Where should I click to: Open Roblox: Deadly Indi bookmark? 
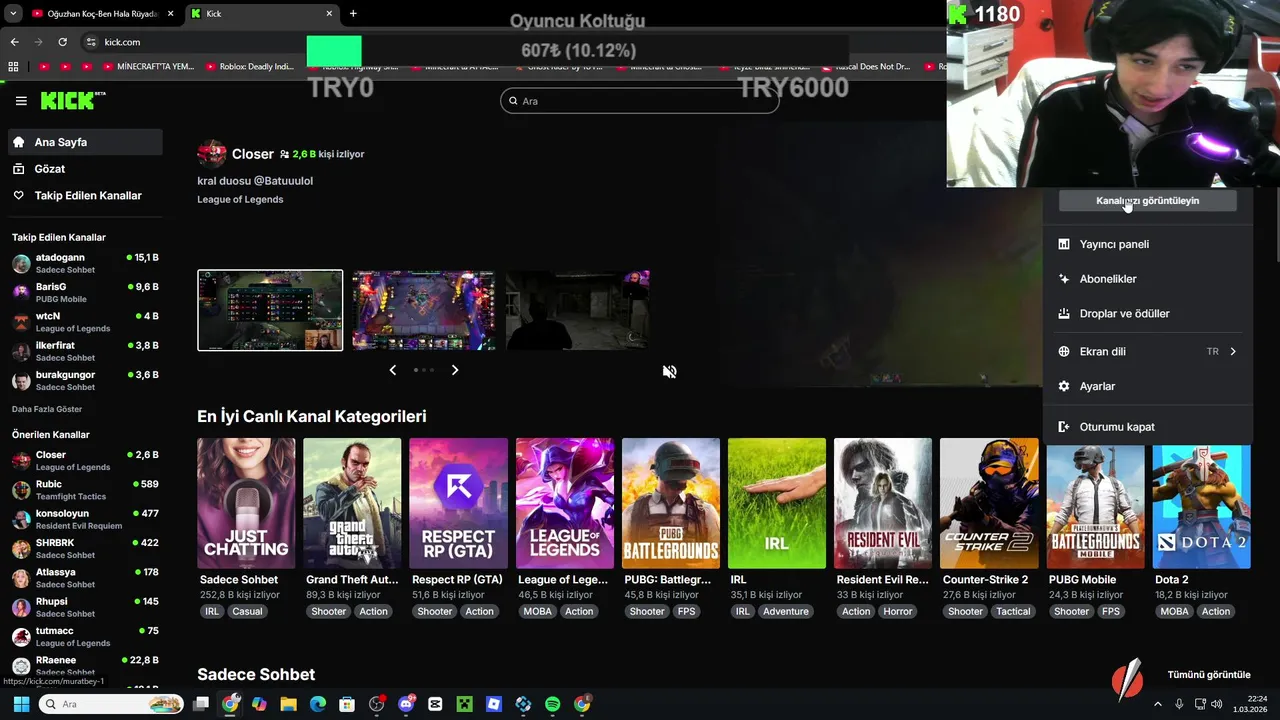coord(250,67)
